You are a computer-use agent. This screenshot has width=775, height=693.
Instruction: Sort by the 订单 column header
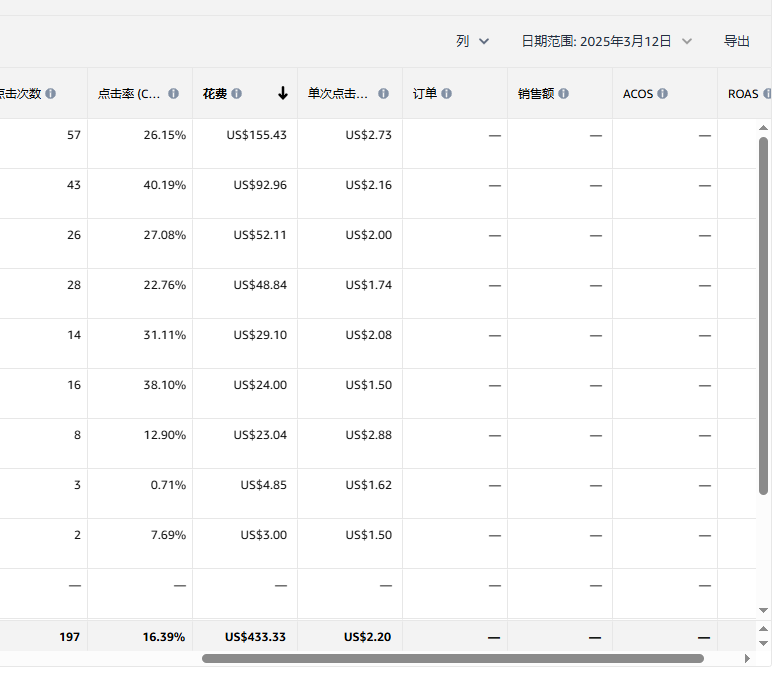click(425, 93)
